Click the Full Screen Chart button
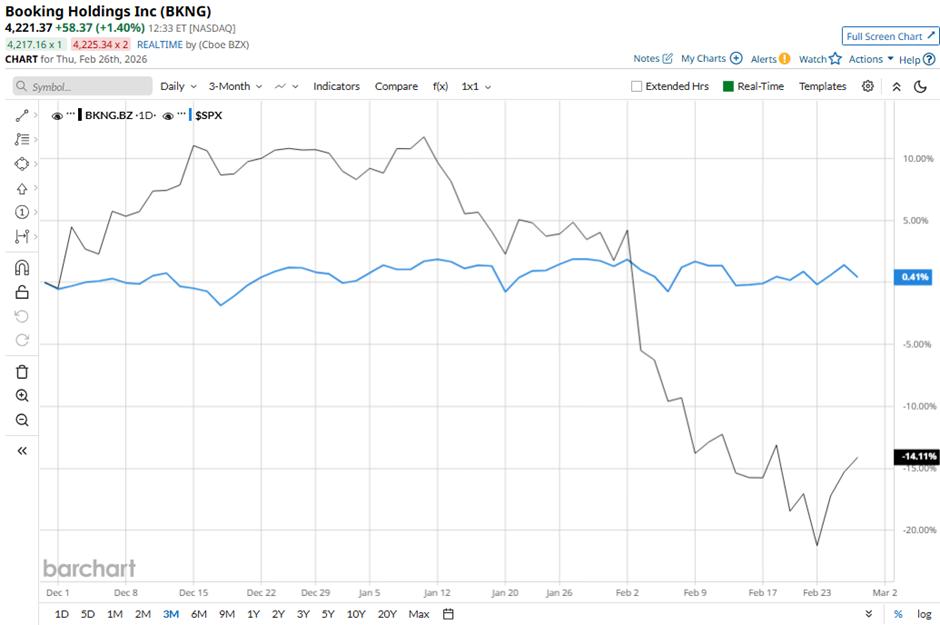Image resolution: width=940 pixels, height=625 pixels. tap(890, 36)
